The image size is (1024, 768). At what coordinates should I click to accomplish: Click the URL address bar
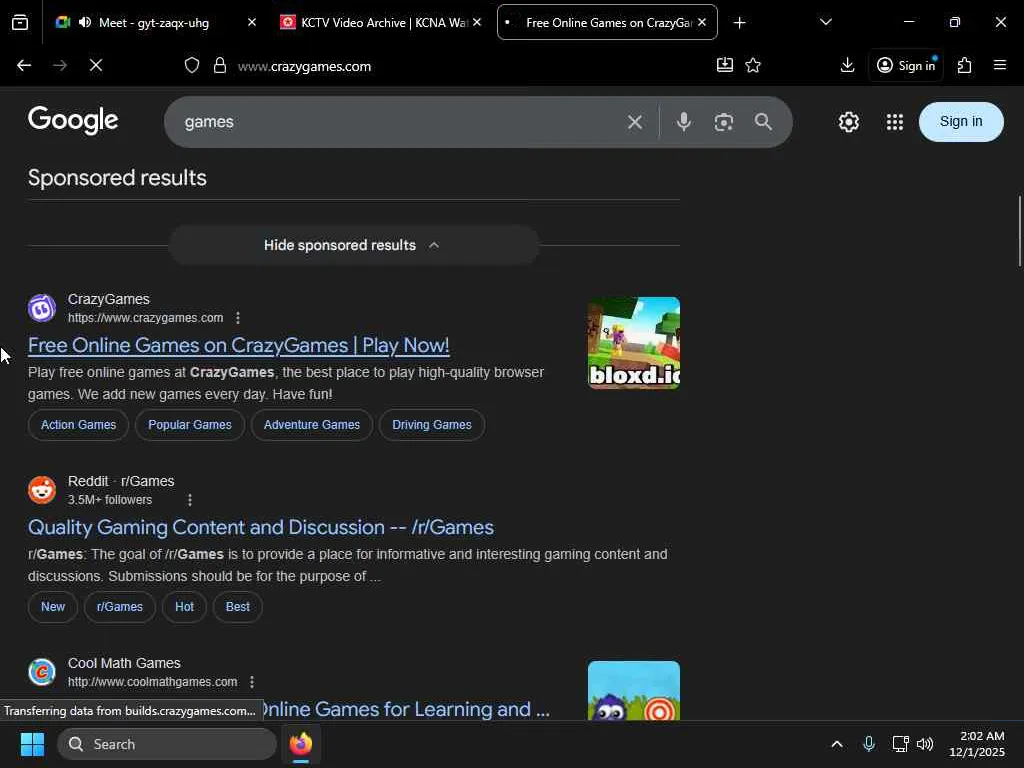click(x=470, y=66)
